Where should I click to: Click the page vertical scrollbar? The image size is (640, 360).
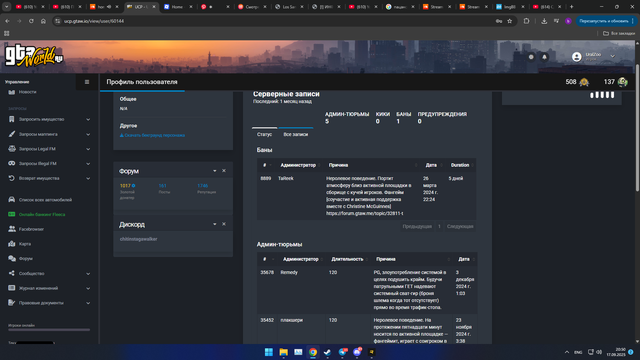[x=638, y=127]
